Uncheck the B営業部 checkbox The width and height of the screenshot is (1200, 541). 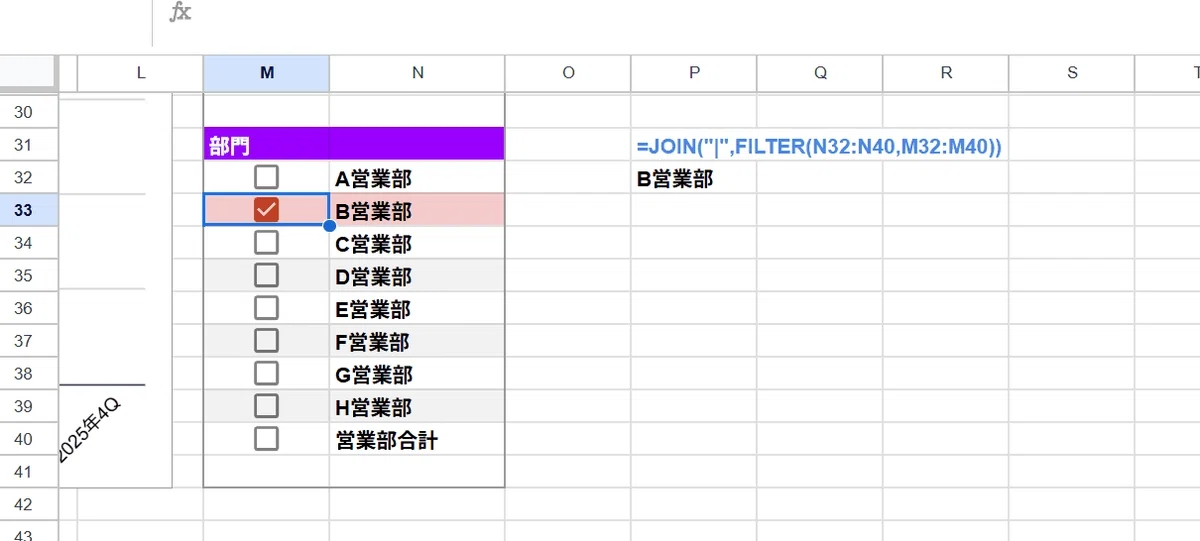pos(266,210)
